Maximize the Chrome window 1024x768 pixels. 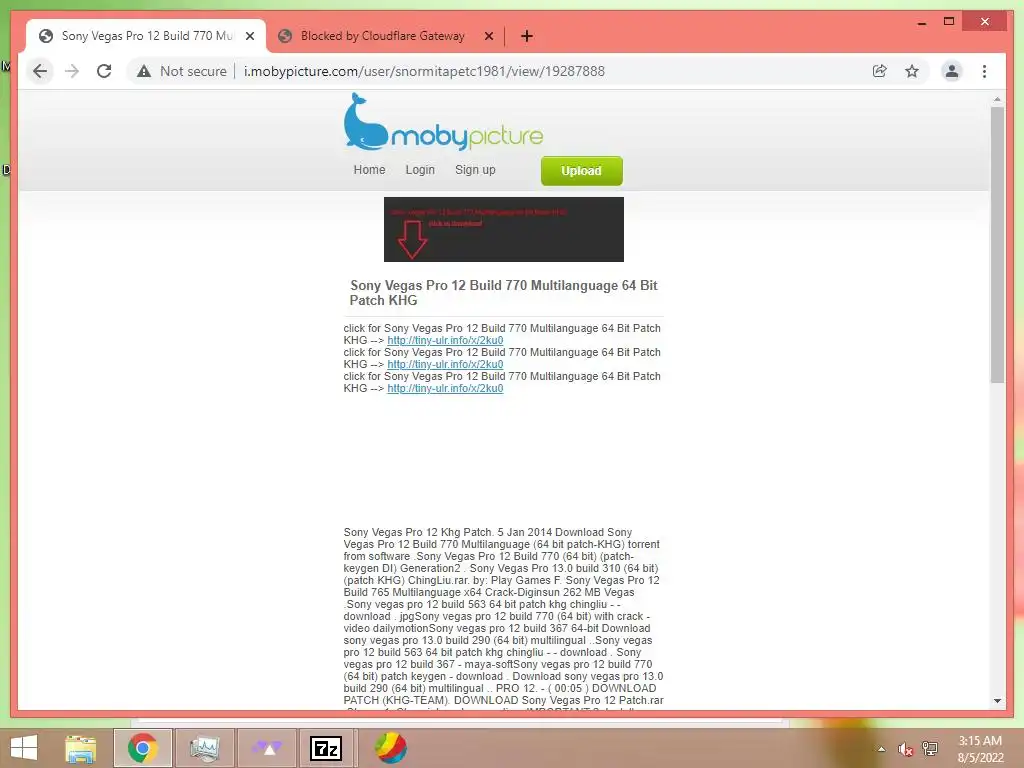pyautogui.click(x=949, y=22)
